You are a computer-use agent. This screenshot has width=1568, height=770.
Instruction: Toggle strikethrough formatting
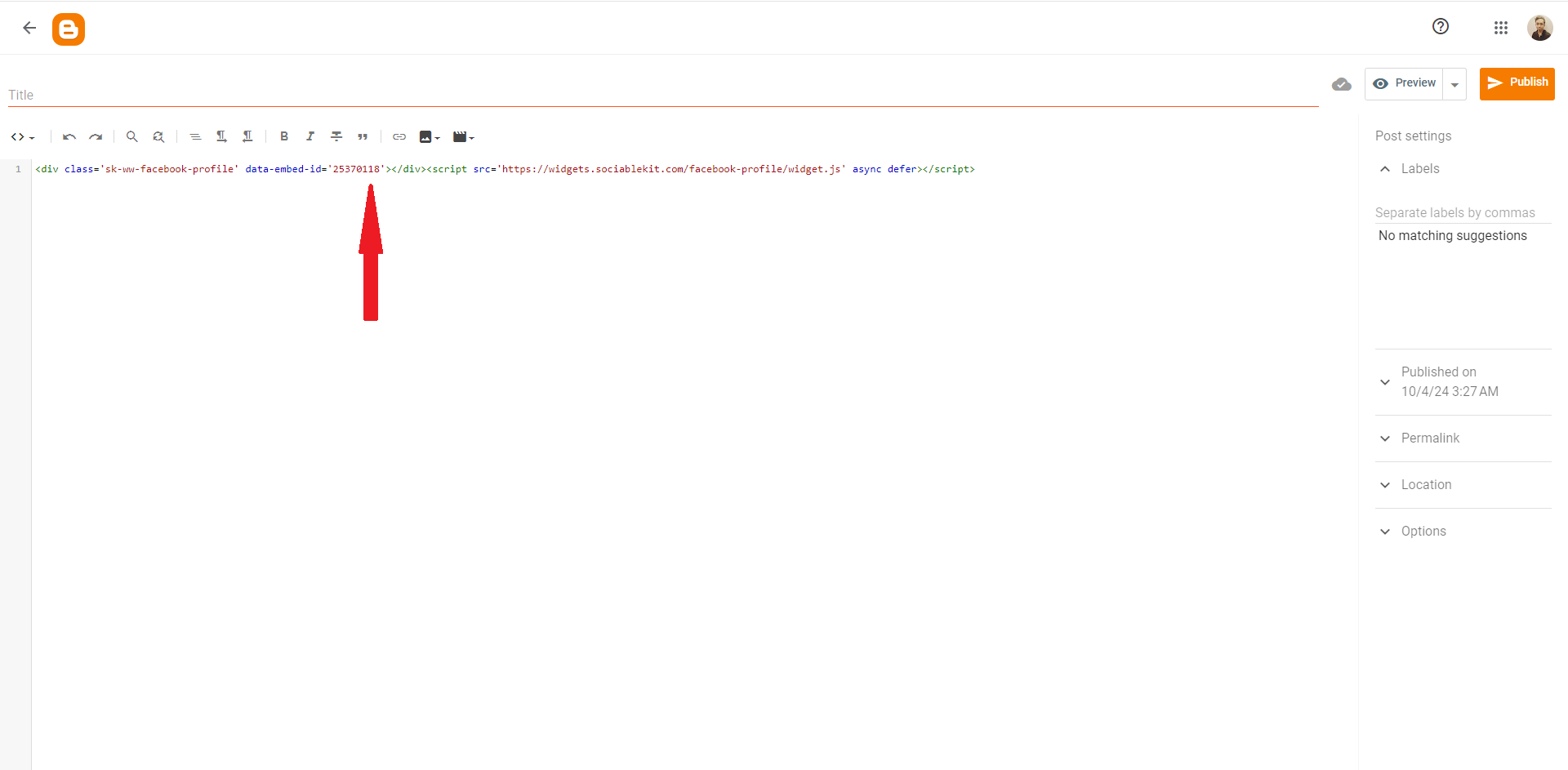[x=336, y=136]
